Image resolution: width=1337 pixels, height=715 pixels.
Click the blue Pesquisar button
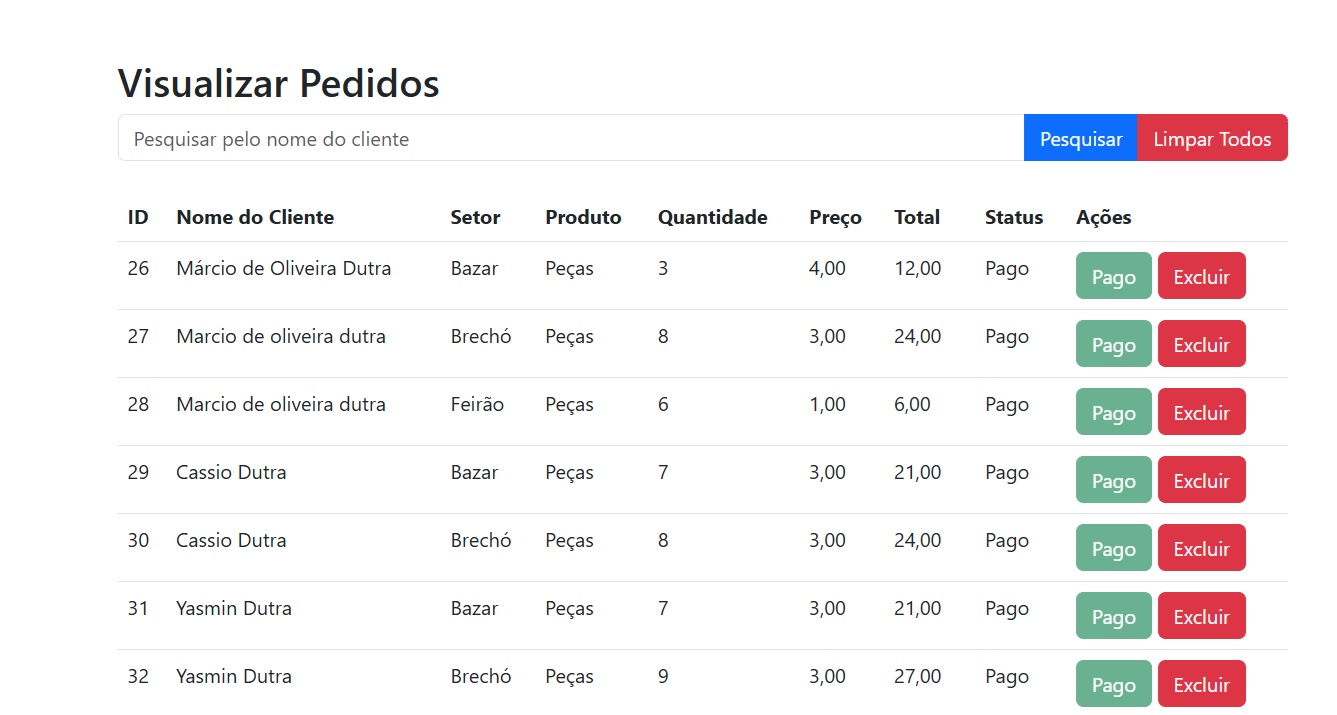[1080, 138]
